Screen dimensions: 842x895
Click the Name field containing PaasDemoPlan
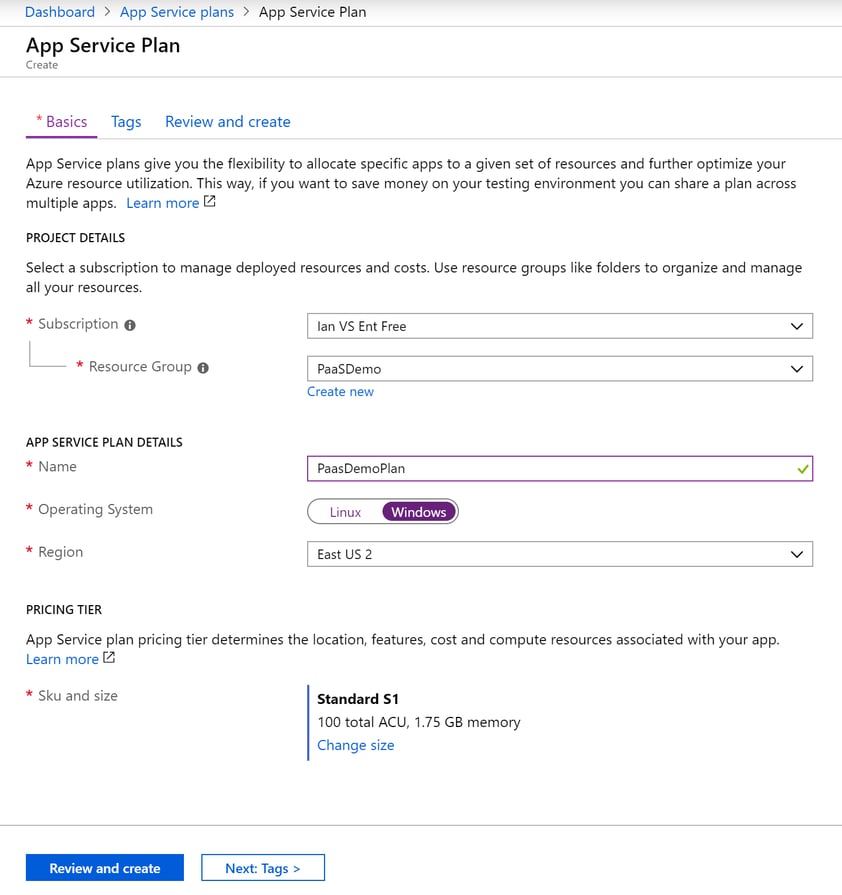coord(550,469)
